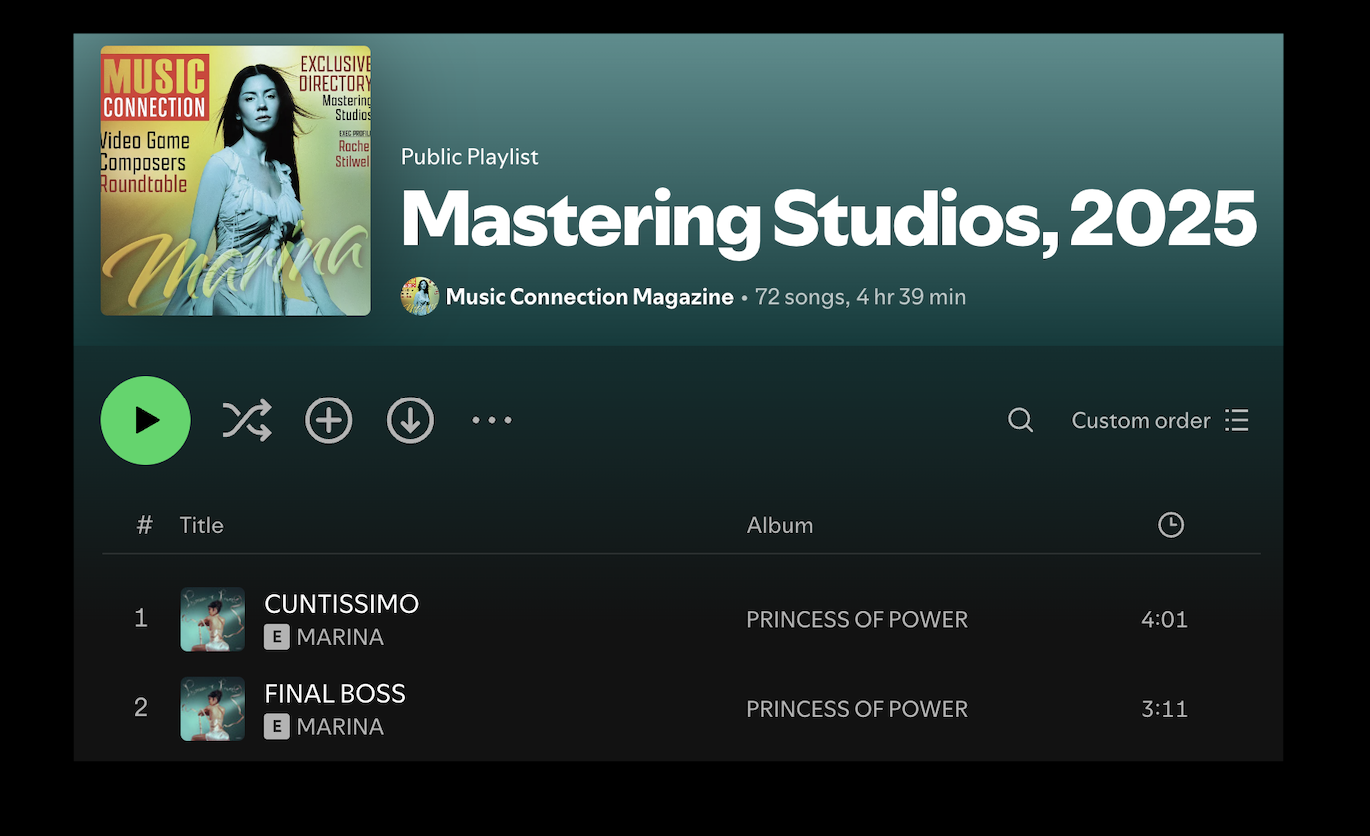Click the explicit E badge under FINAL BOSS

click(277, 727)
